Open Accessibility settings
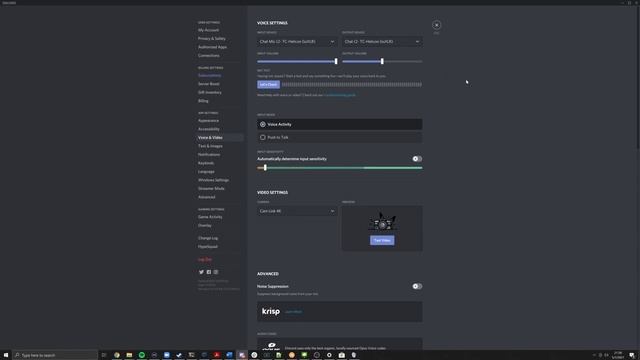640x360 pixels. (209, 129)
